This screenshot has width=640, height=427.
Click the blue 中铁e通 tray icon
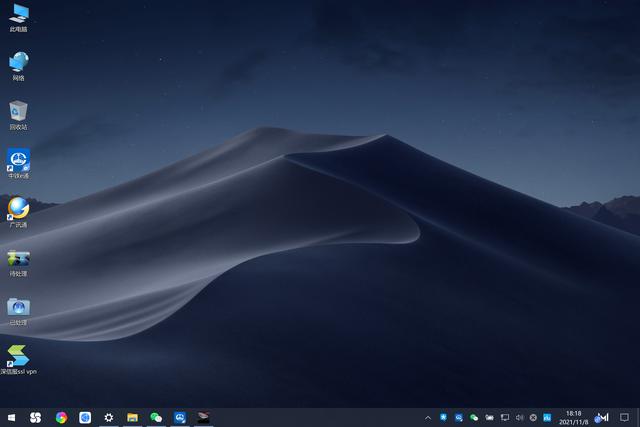(x=459, y=418)
